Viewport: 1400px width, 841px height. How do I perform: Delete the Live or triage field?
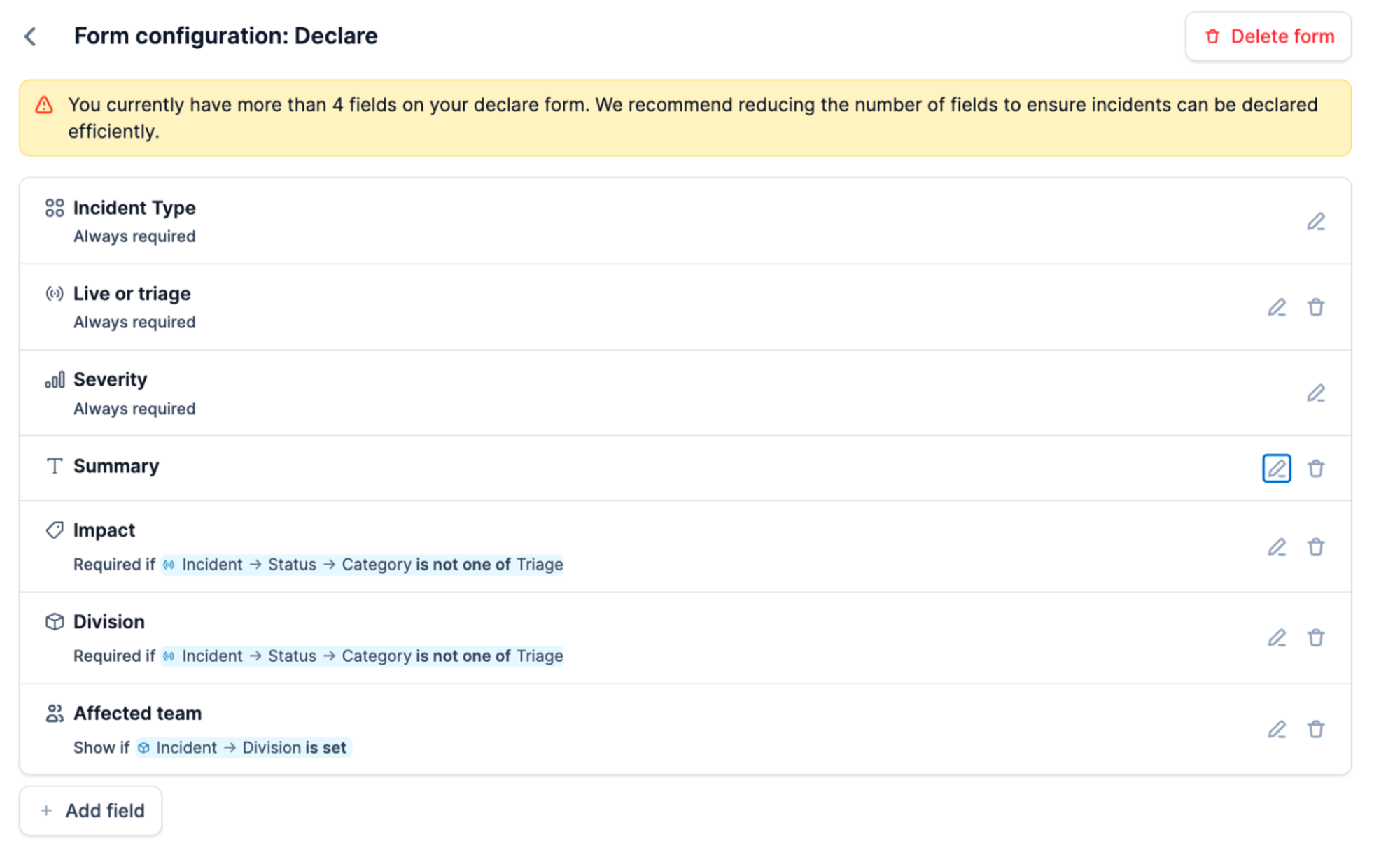1315,307
